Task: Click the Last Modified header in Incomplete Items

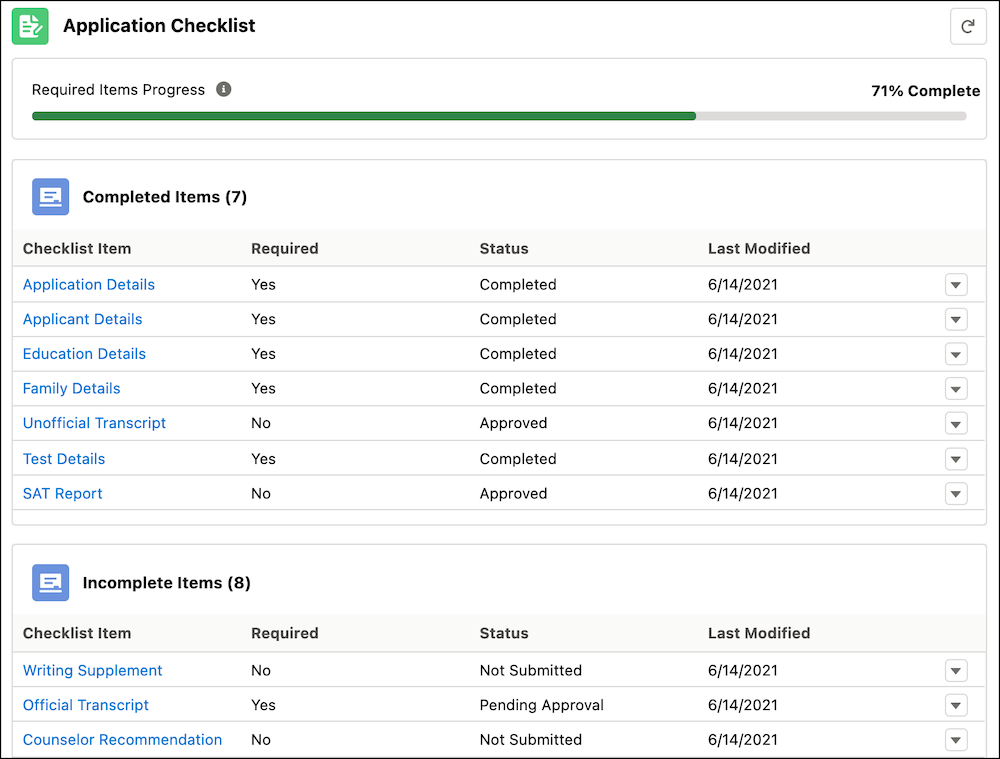Action: [x=758, y=633]
